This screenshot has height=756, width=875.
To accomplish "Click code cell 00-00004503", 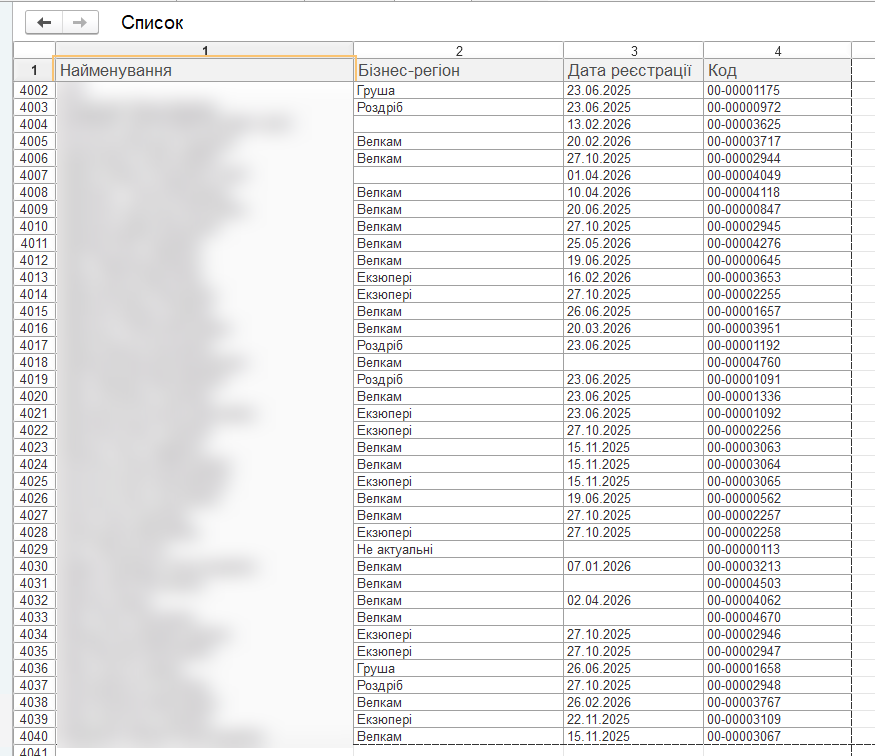I will 777,584.
